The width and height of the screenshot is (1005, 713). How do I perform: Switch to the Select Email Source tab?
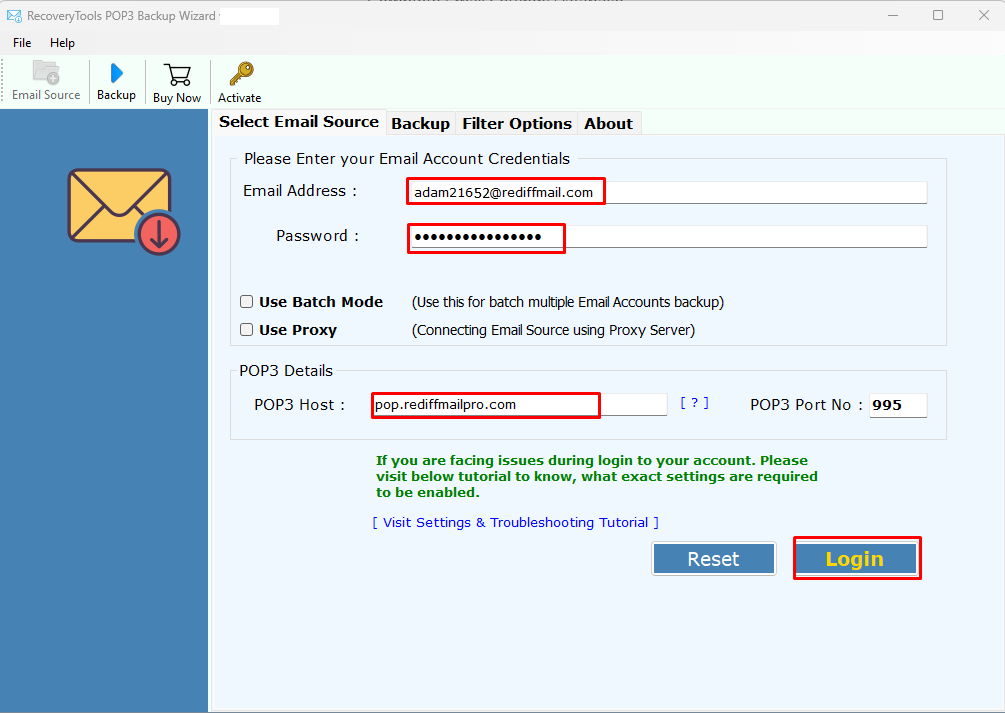pos(299,122)
